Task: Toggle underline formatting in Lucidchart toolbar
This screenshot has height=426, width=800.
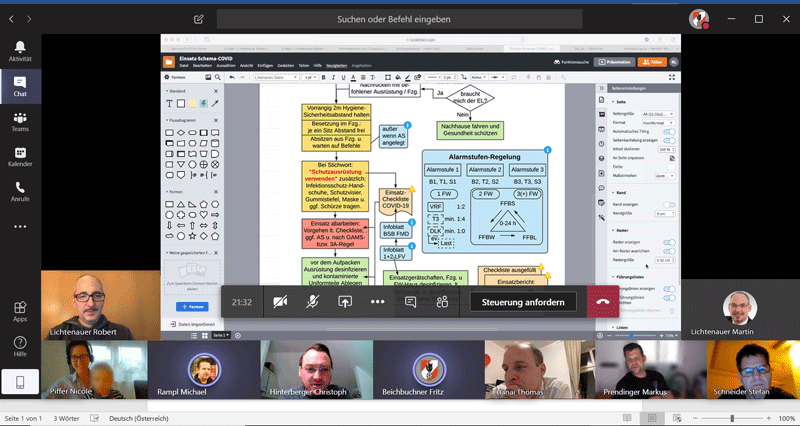Action: click(343, 78)
